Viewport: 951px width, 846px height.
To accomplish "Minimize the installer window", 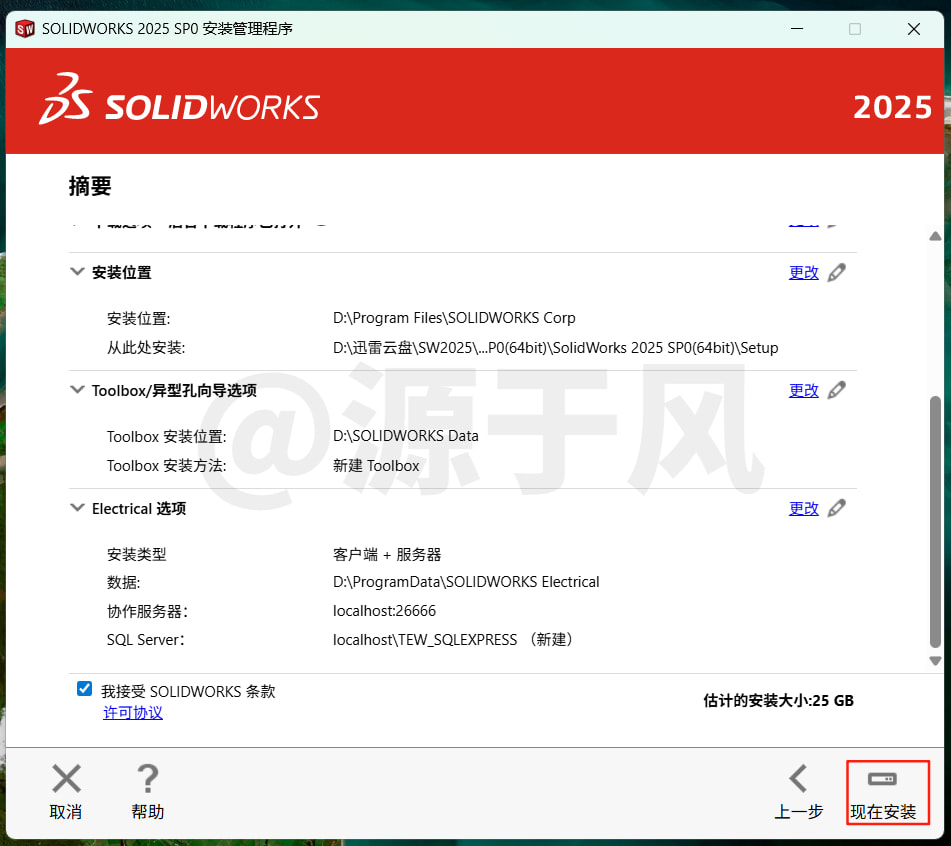I will click(797, 29).
